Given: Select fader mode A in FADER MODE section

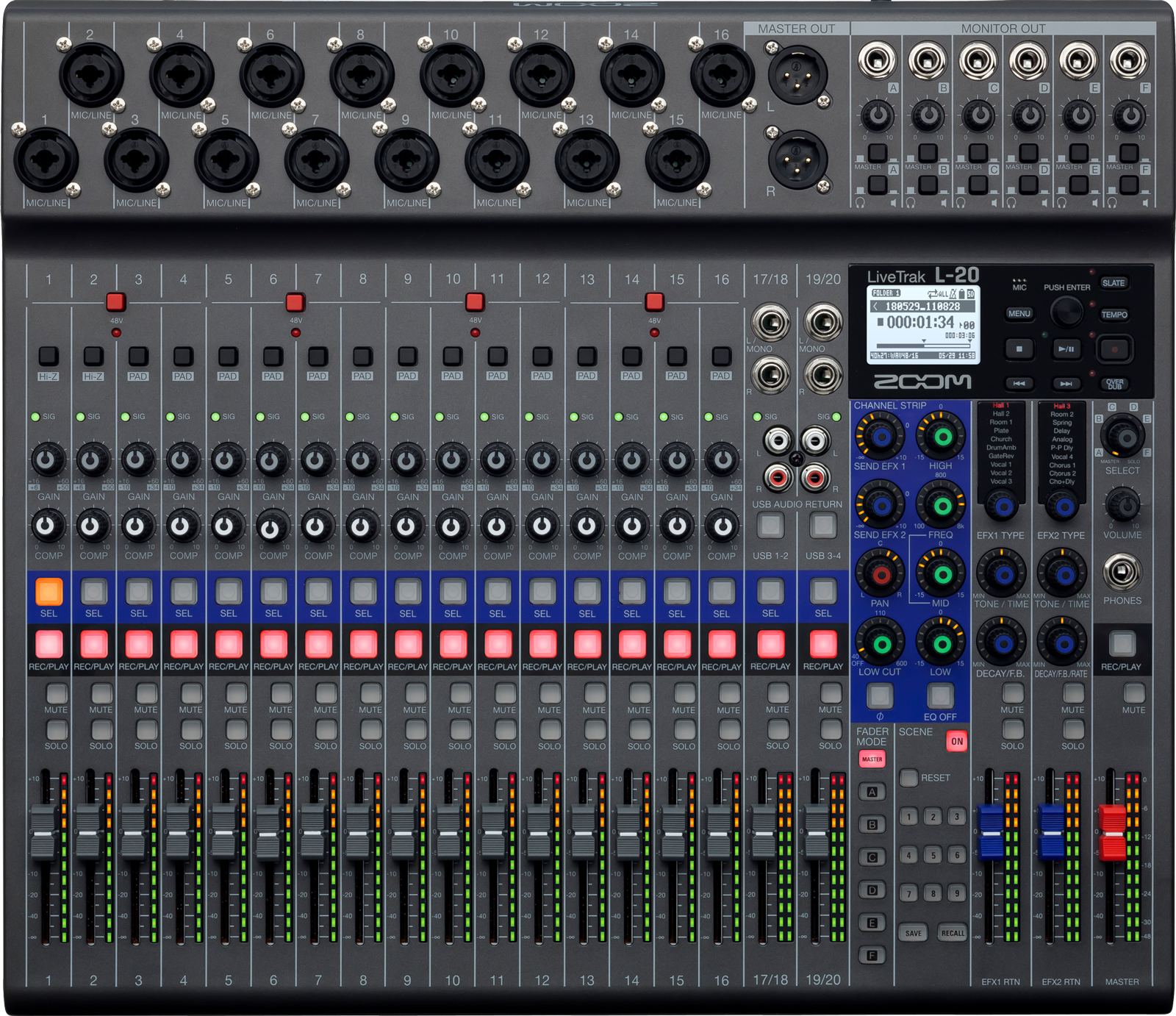Looking at the screenshot, I should 871,793.
